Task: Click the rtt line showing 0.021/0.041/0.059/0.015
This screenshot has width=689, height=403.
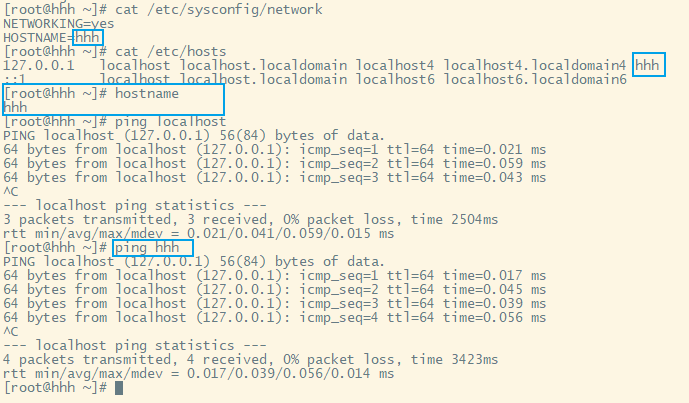Action: [x=200, y=233]
